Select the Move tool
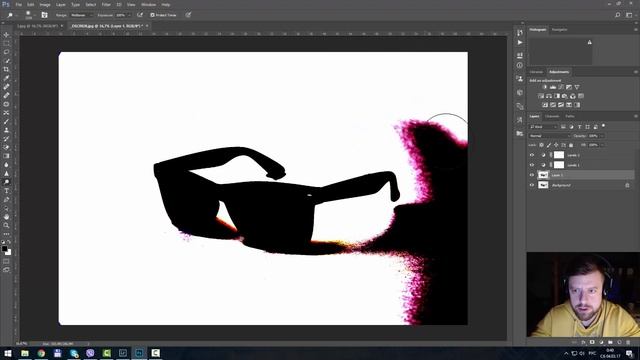 6,35
